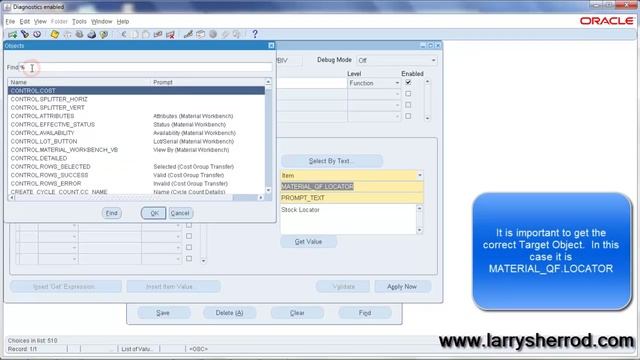Click the Objects list vertical scrollbar
The image size is (640, 360).
click(268, 136)
